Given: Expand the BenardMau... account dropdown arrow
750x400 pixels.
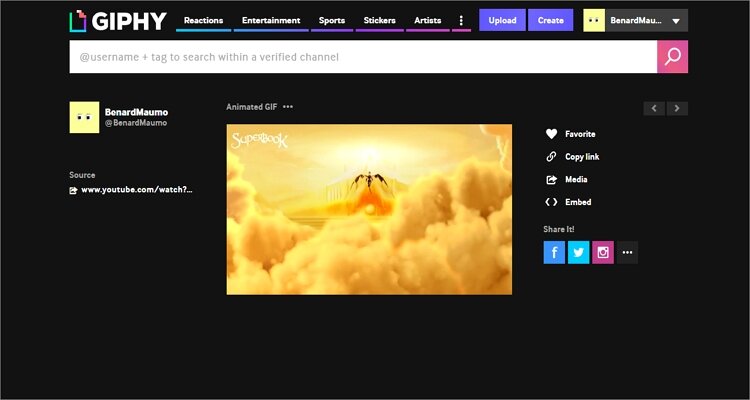Looking at the screenshot, I should pos(676,21).
